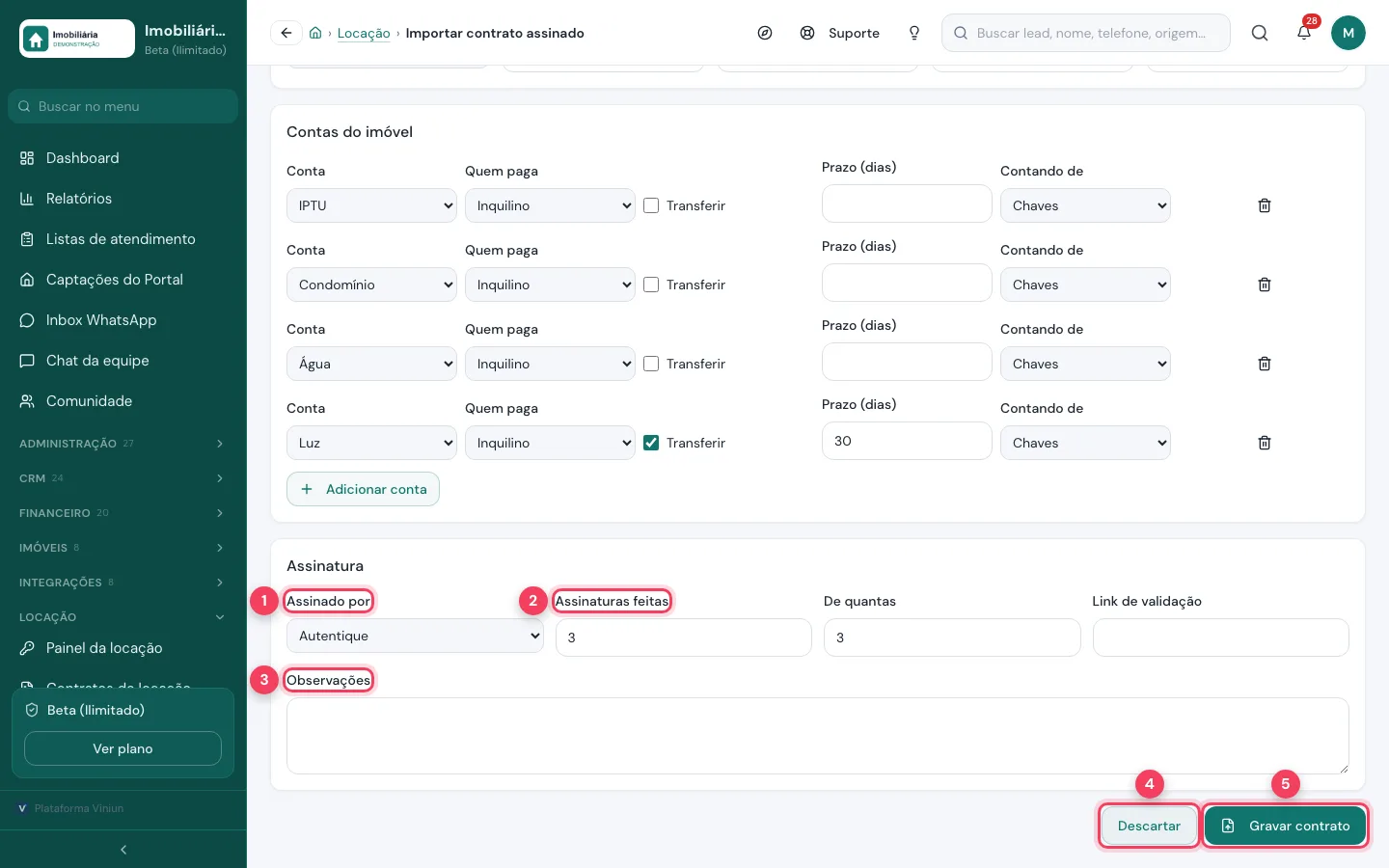Open the compass icon in header

click(765, 33)
